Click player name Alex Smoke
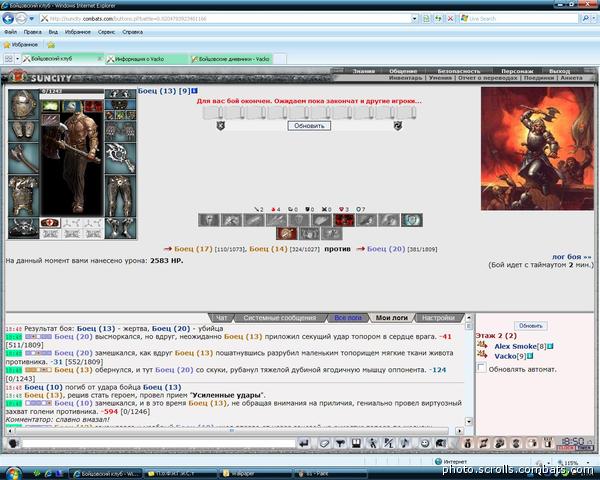Screen dimensions: 600x480 pos(515,346)
